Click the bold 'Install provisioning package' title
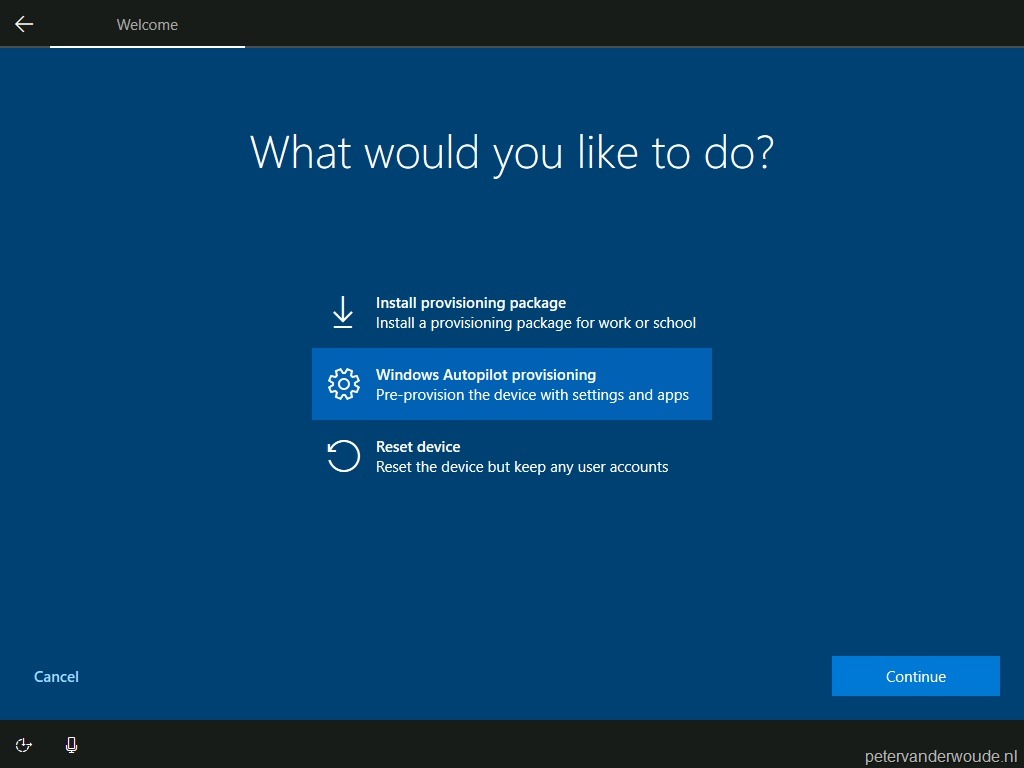This screenshot has width=1024, height=768. pos(470,302)
